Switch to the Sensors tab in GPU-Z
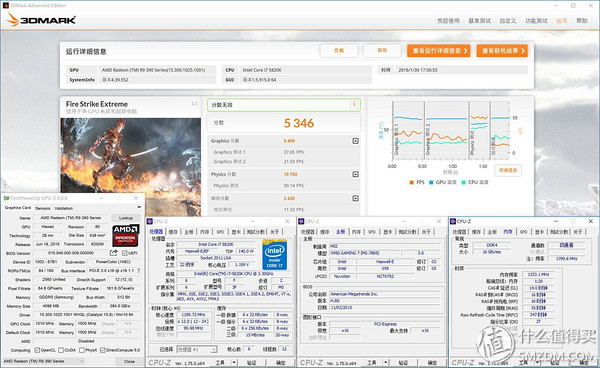600x368 pixels. pos(43,208)
